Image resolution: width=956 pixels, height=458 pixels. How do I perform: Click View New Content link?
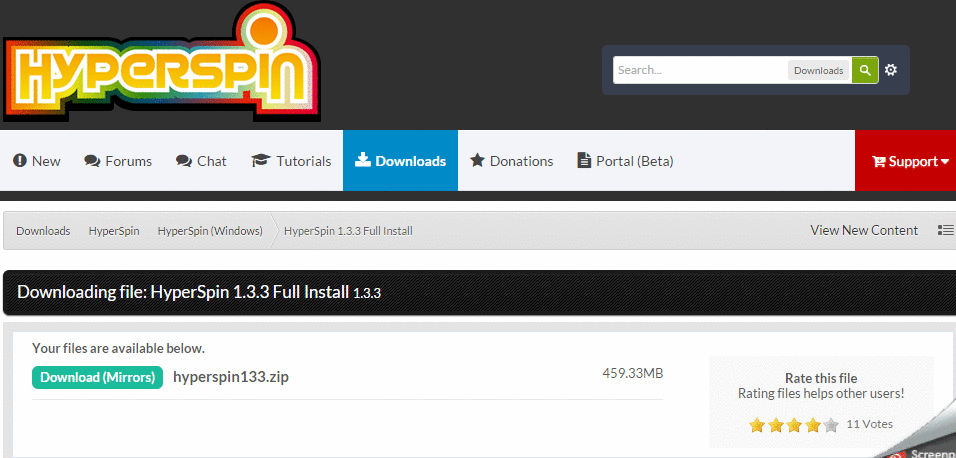point(864,230)
